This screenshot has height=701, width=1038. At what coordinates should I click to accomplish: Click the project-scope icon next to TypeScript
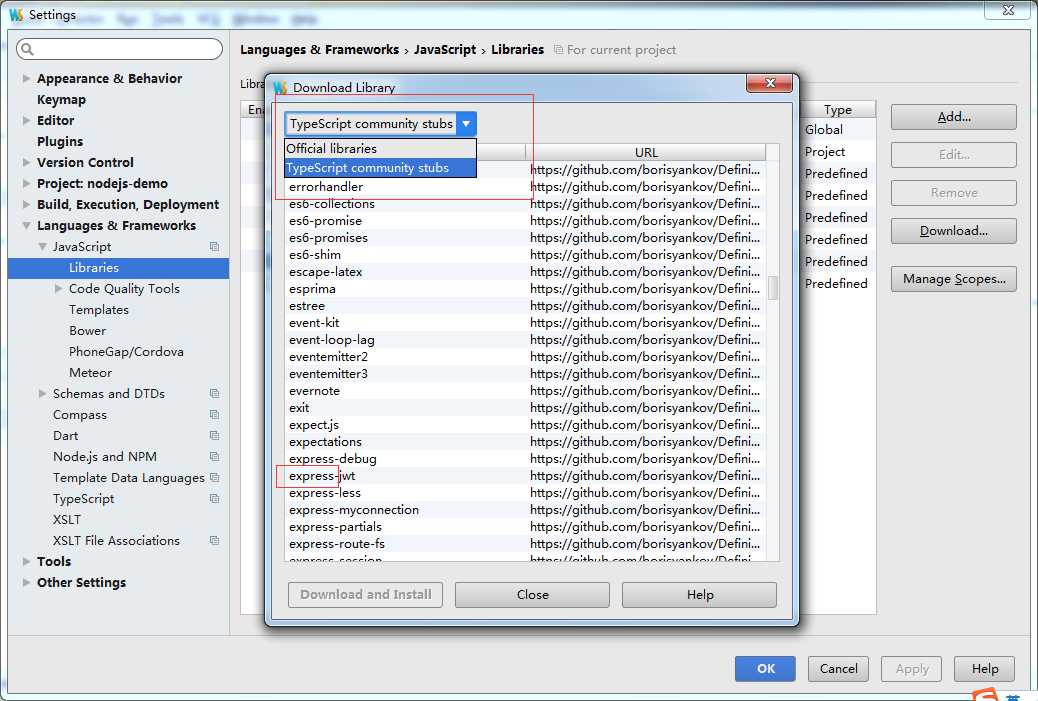(x=214, y=498)
